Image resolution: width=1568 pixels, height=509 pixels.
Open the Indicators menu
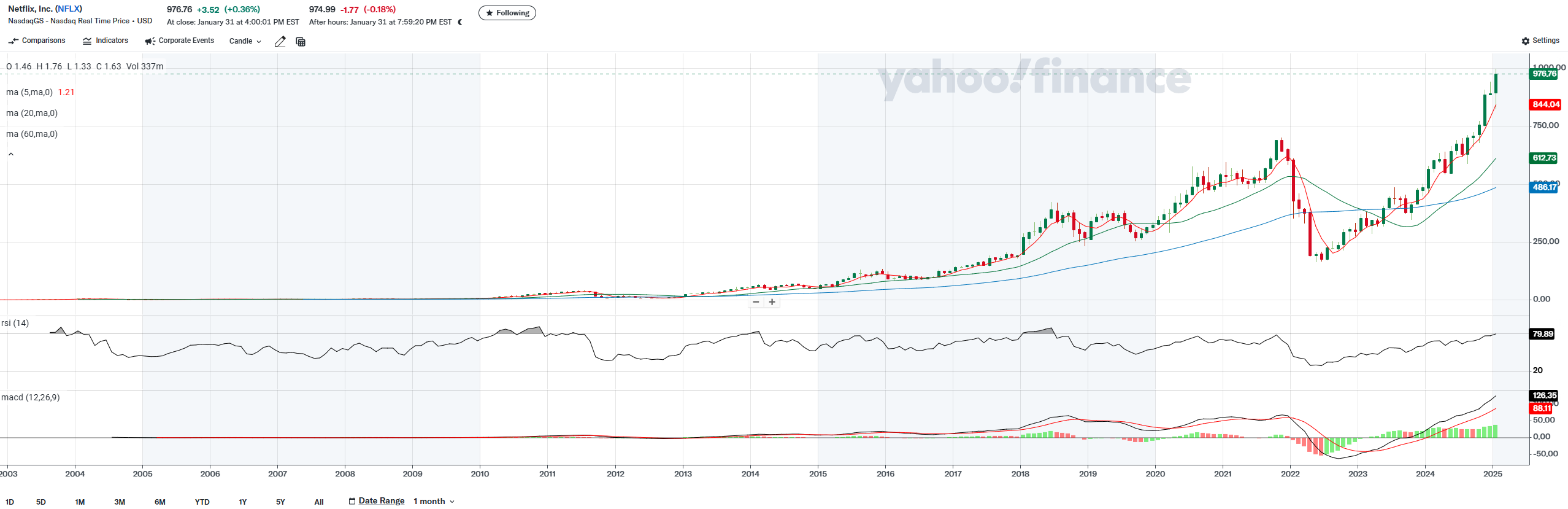coord(106,41)
